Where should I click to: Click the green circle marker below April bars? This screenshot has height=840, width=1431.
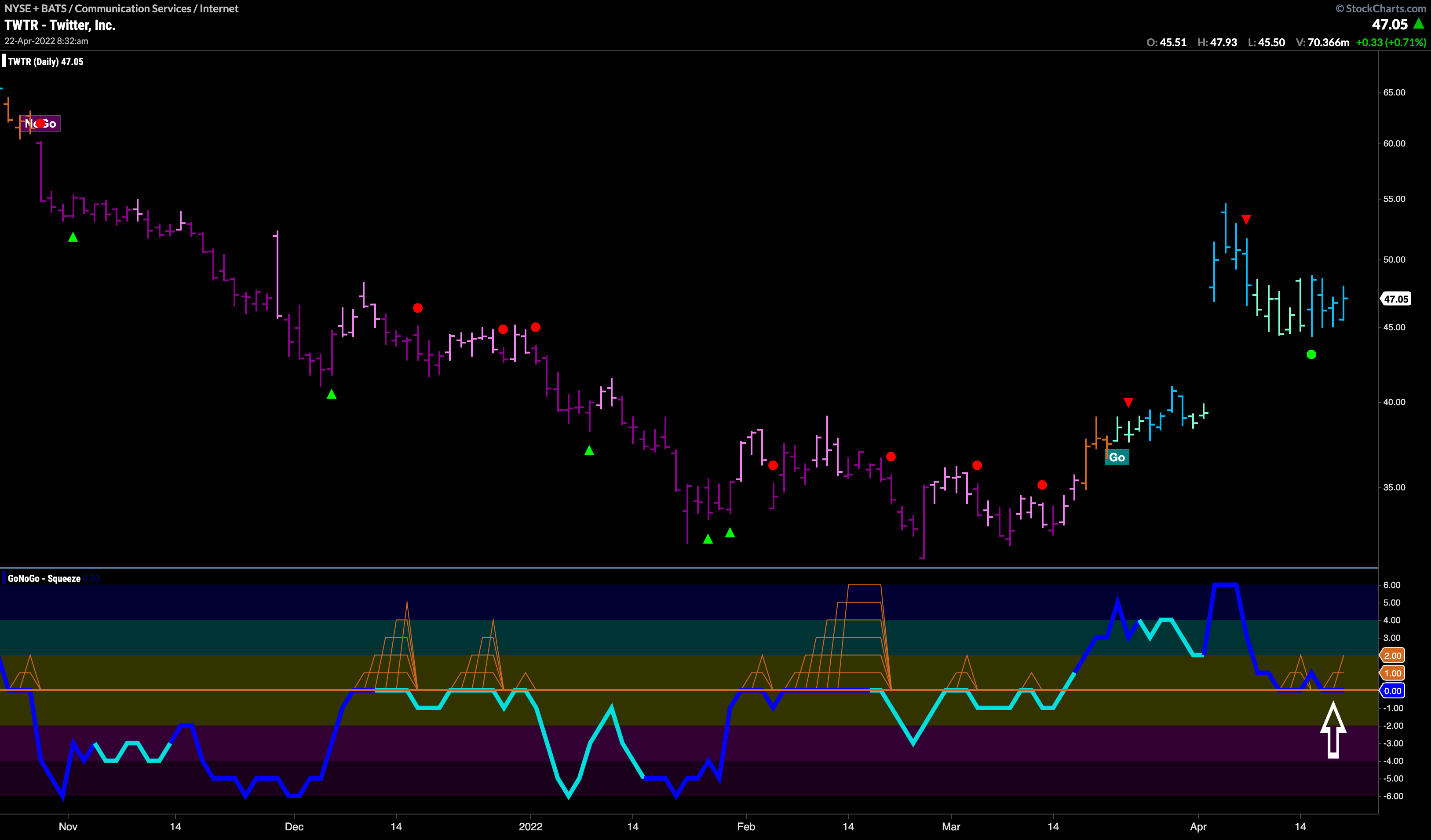coord(1311,354)
